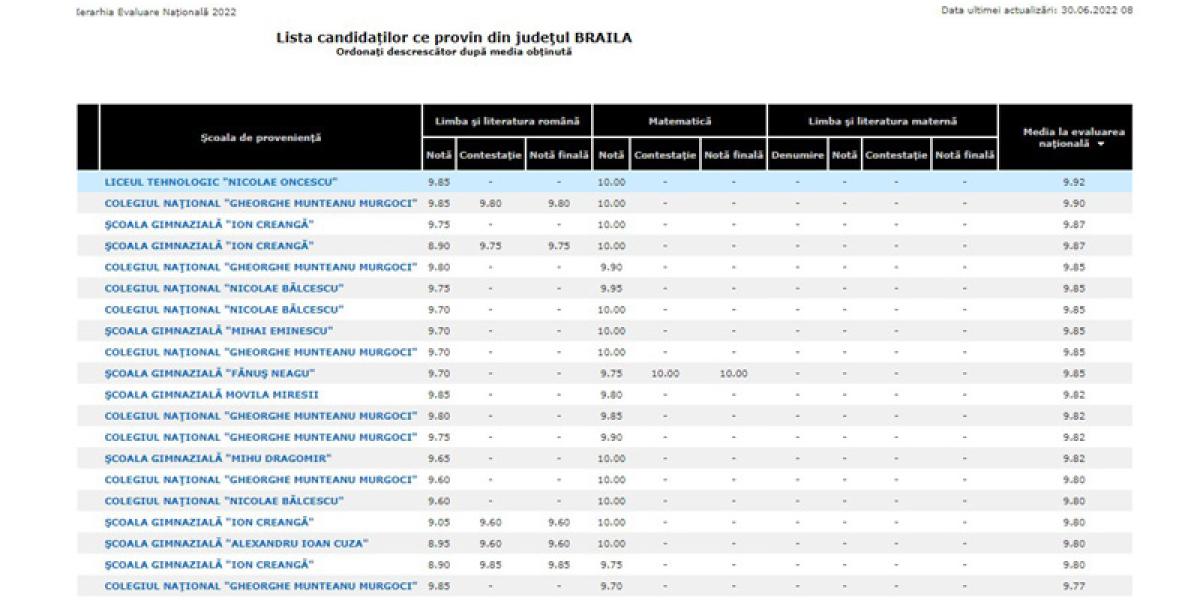1200x600 pixels.
Task: Open Nicolae Bălcescu link with Romanian grade 9.60
Action: [x=225, y=501]
